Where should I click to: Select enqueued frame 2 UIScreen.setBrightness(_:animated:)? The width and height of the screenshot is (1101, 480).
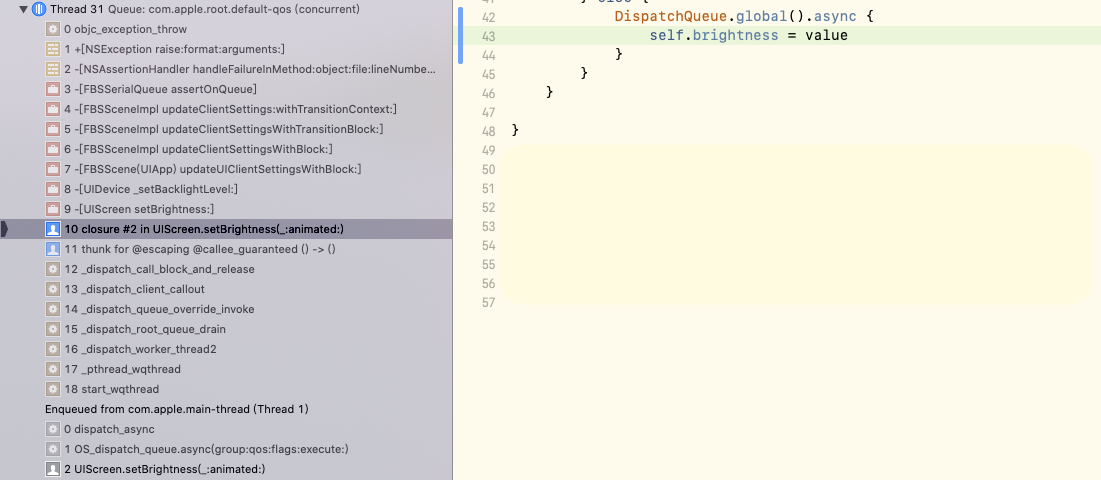pyautogui.click(x=226, y=469)
